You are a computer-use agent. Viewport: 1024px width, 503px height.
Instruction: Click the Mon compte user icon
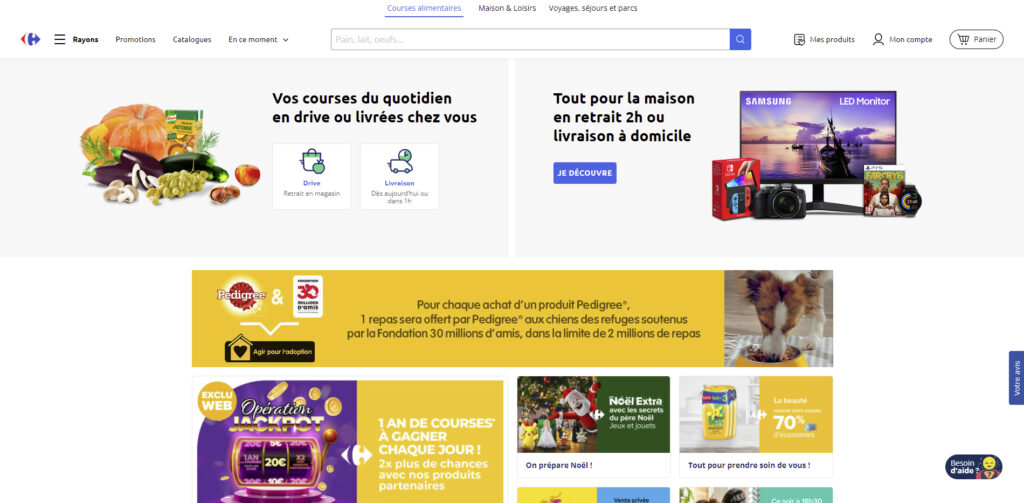pyautogui.click(x=878, y=39)
